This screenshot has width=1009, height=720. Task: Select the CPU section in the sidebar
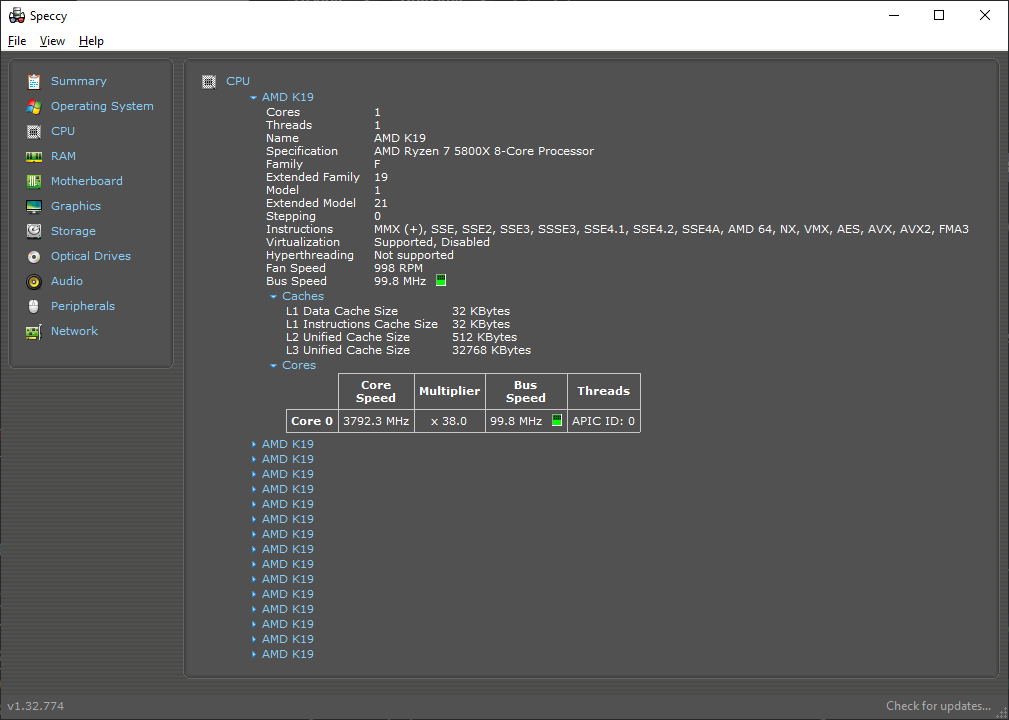point(62,131)
